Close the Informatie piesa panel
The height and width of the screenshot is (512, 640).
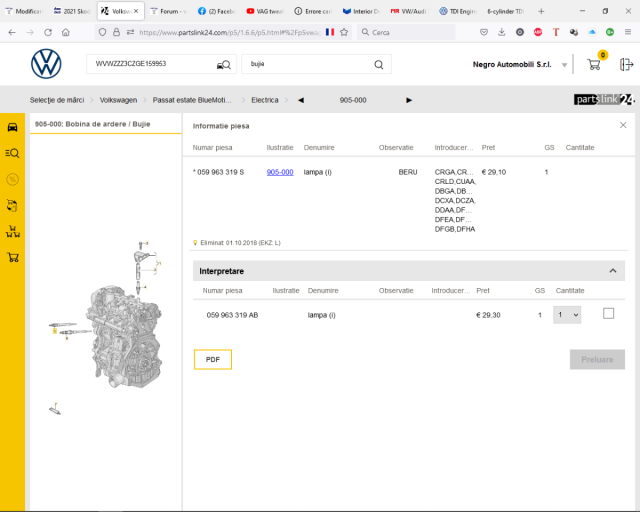[623, 125]
